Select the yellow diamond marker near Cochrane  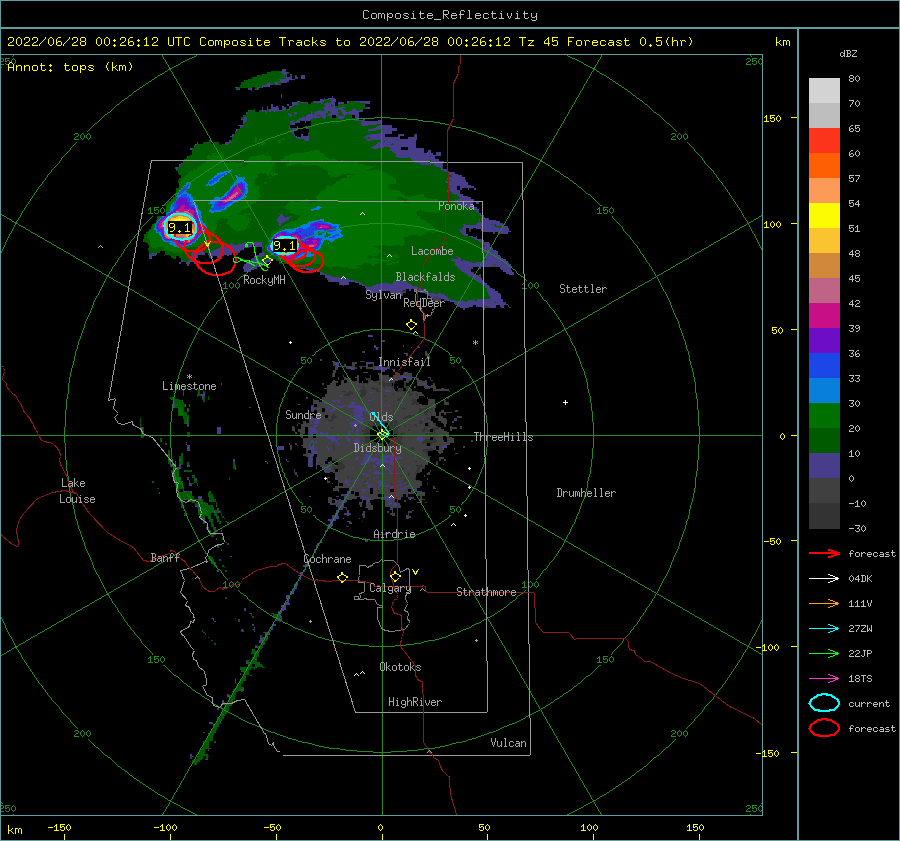coord(342,577)
